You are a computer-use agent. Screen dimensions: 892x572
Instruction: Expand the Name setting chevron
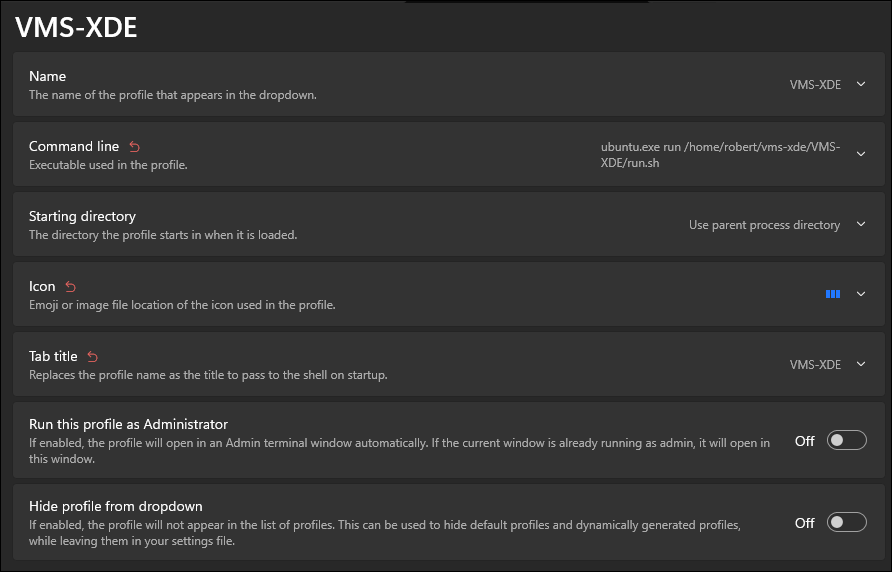click(x=861, y=85)
